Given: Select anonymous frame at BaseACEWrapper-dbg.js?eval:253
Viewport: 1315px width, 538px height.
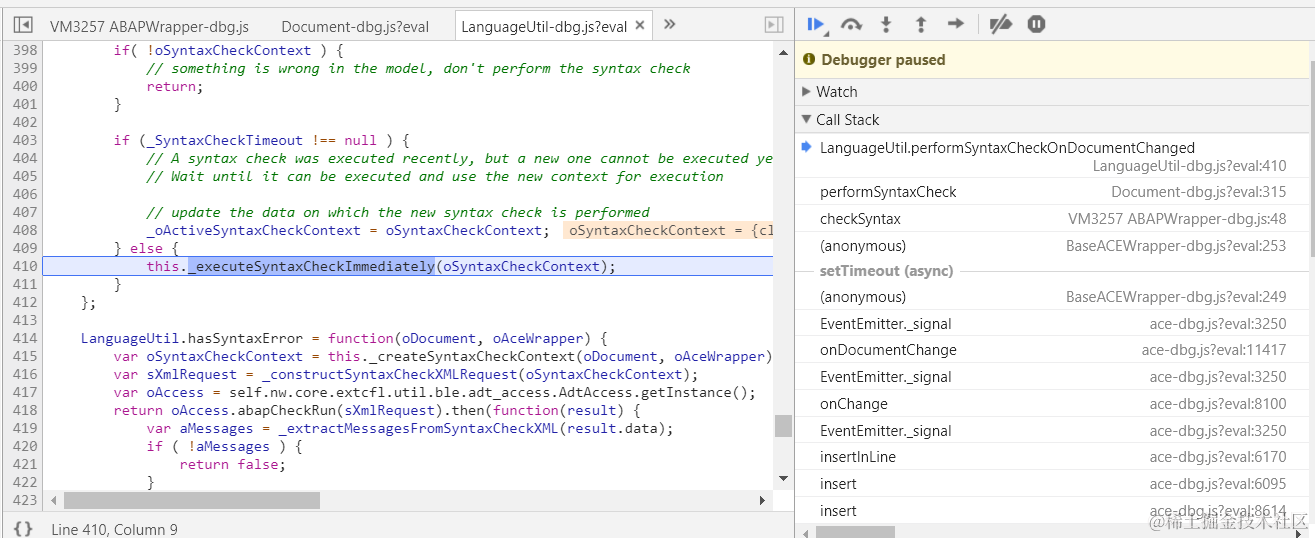Looking at the screenshot, I should [x=1055, y=245].
